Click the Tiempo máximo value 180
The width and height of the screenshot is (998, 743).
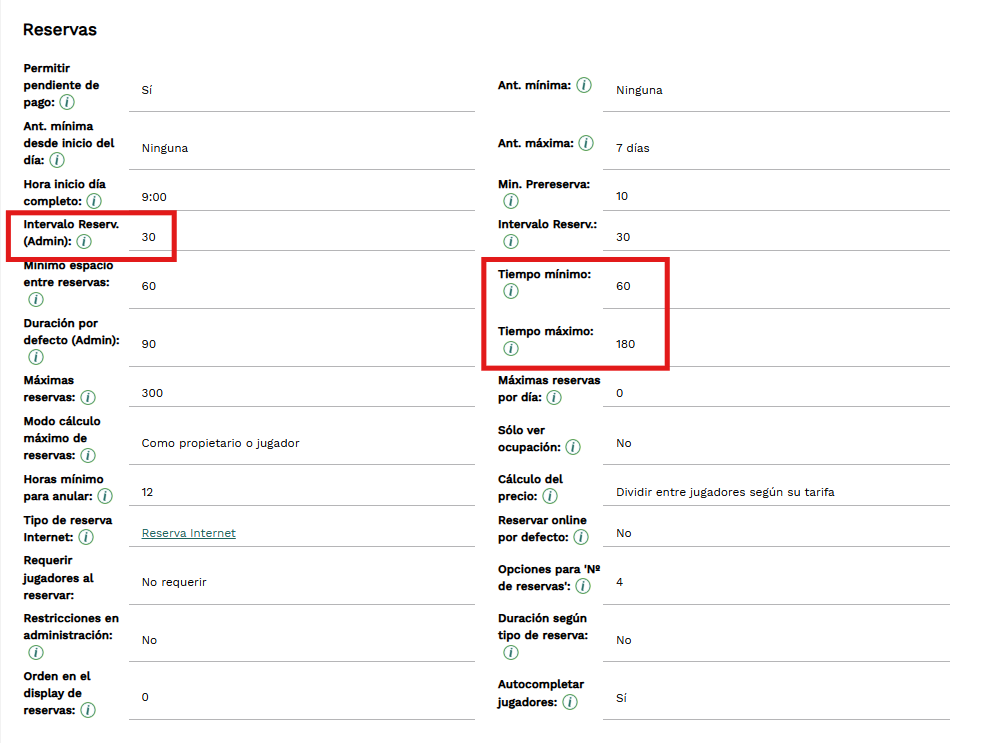point(625,344)
